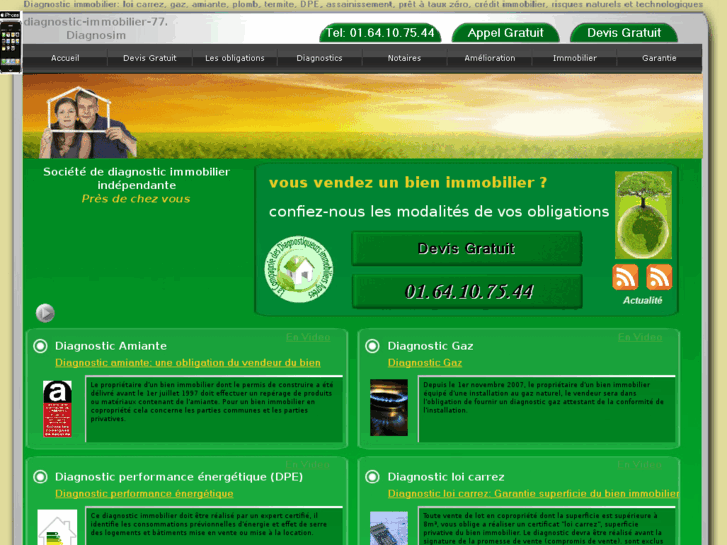Open the left orange RSS feed icon
This screenshot has width=727, height=545.
625,277
